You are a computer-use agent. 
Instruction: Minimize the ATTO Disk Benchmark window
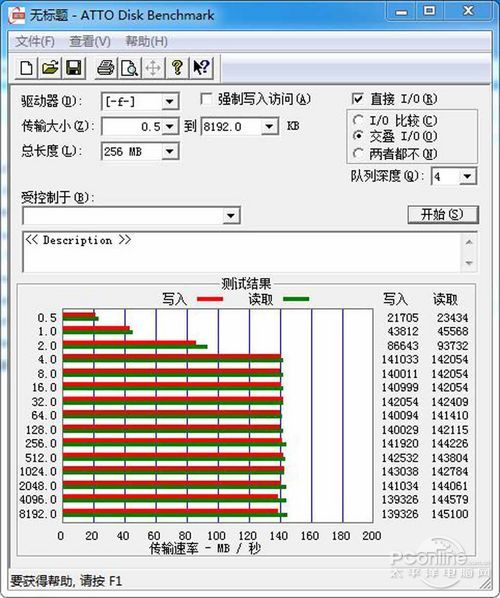coord(401,12)
